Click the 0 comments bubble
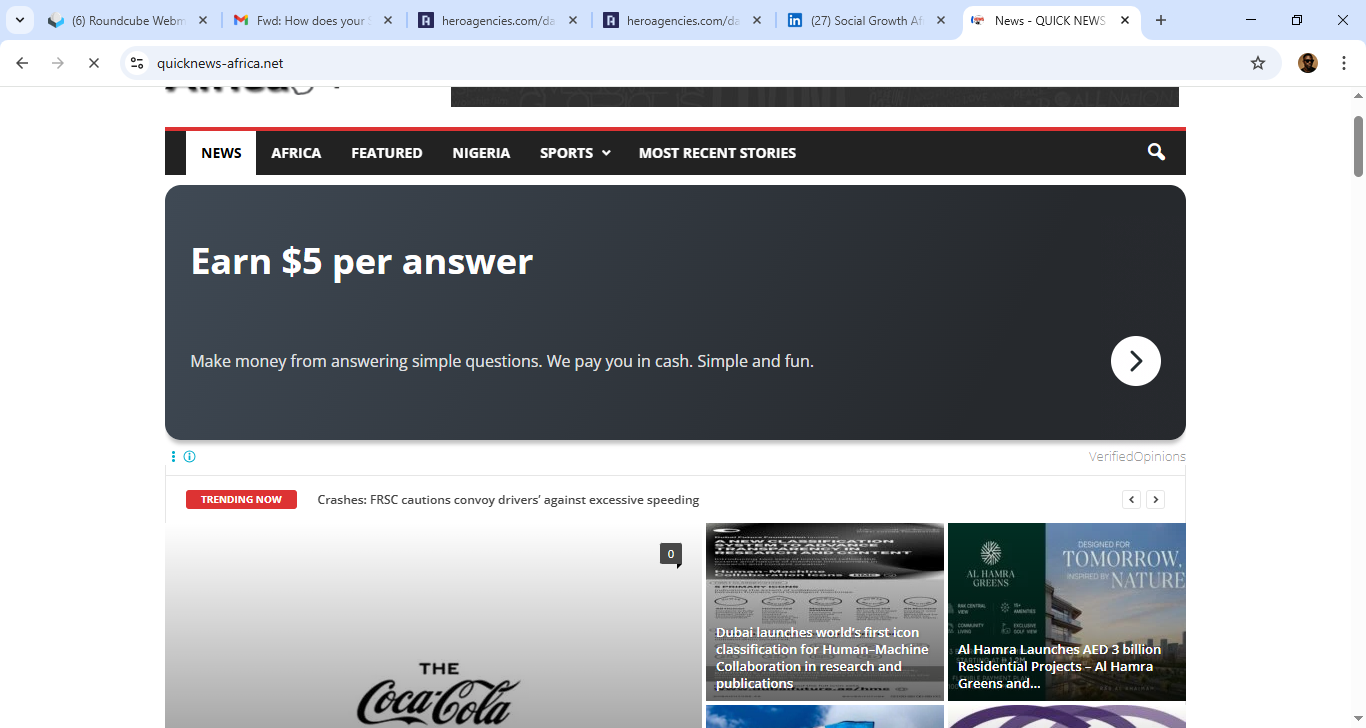The height and width of the screenshot is (728, 1366). pyautogui.click(x=670, y=554)
